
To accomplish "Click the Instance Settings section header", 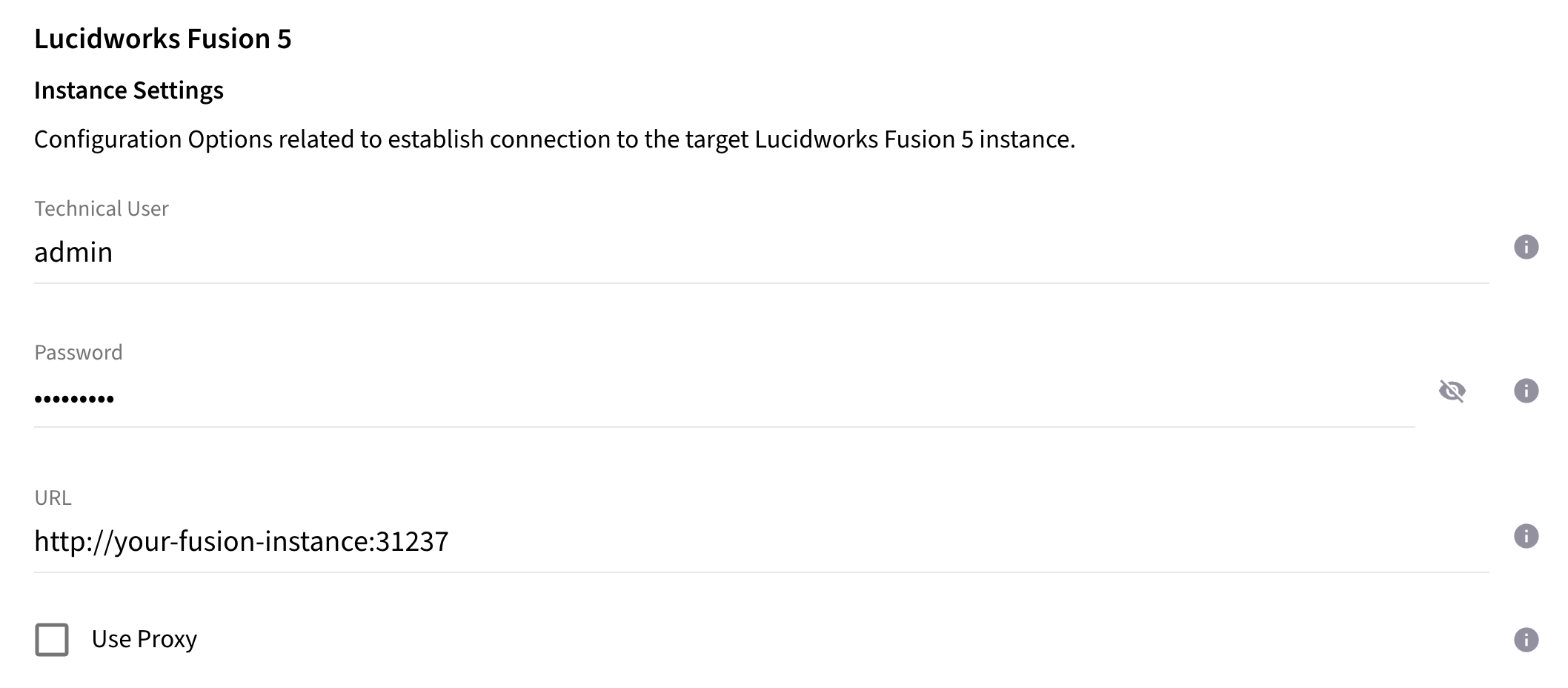I will 128,90.
